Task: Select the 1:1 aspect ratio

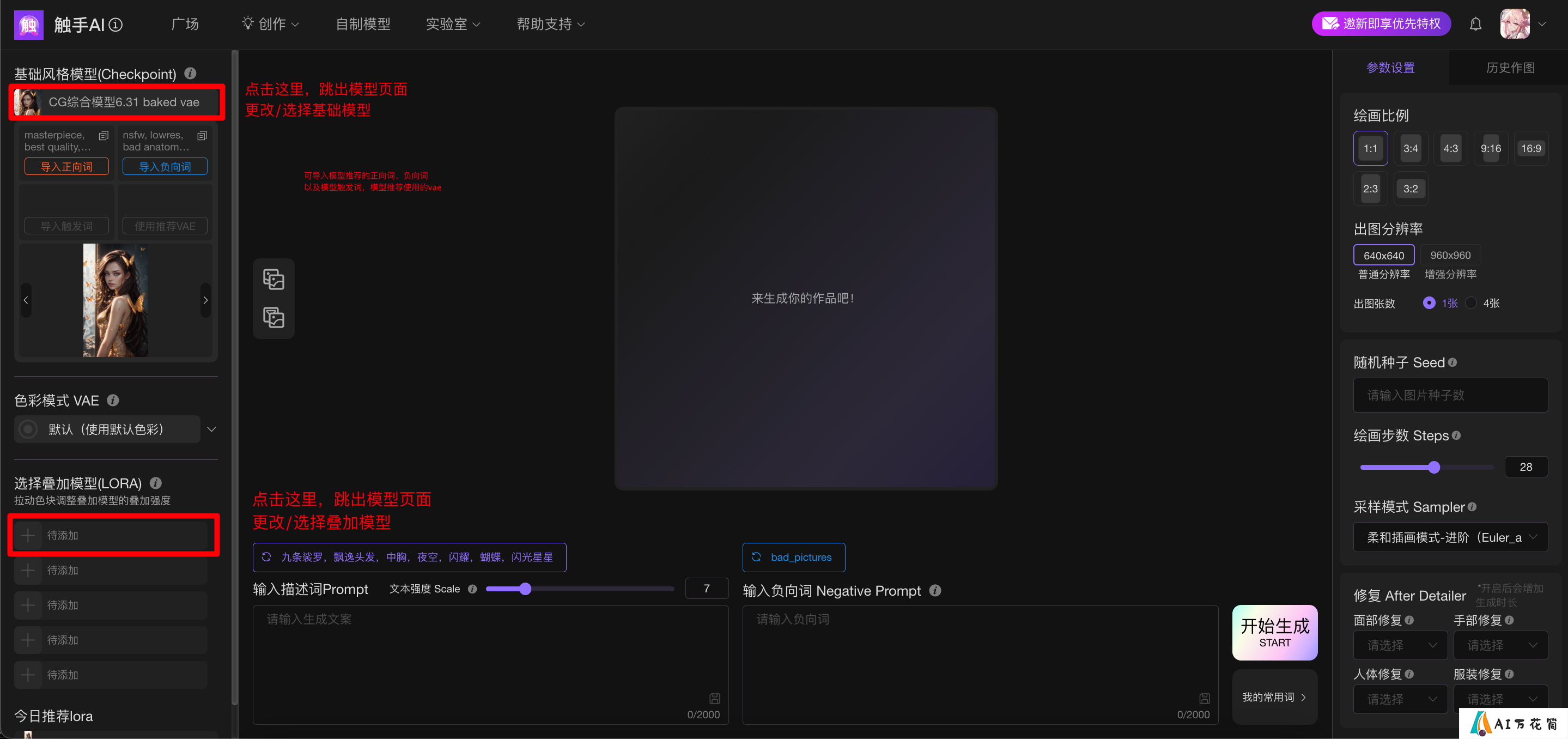Action: pos(1370,148)
